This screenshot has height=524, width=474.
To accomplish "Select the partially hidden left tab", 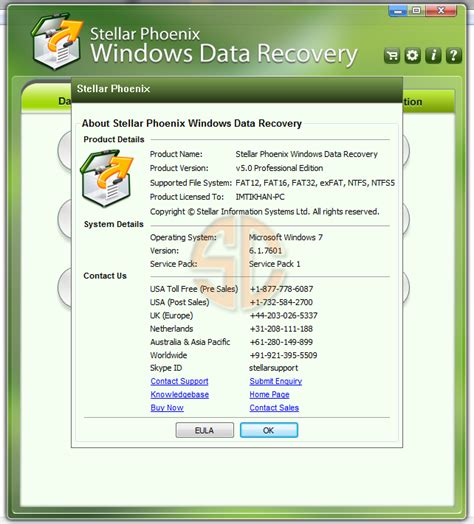I will pos(47,98).
